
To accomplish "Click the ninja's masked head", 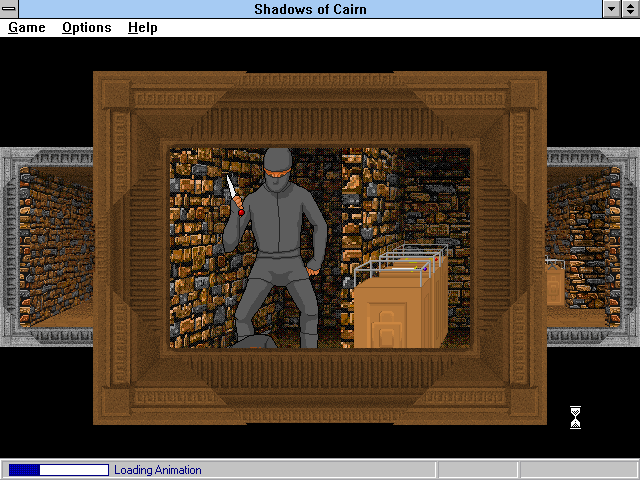I will coord(279,166).
